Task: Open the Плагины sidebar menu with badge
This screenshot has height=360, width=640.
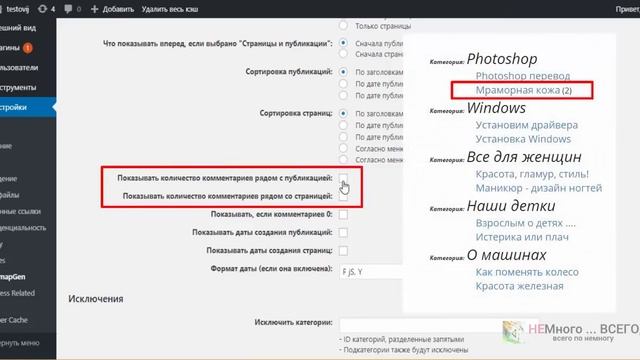Action: coord(10,48)
